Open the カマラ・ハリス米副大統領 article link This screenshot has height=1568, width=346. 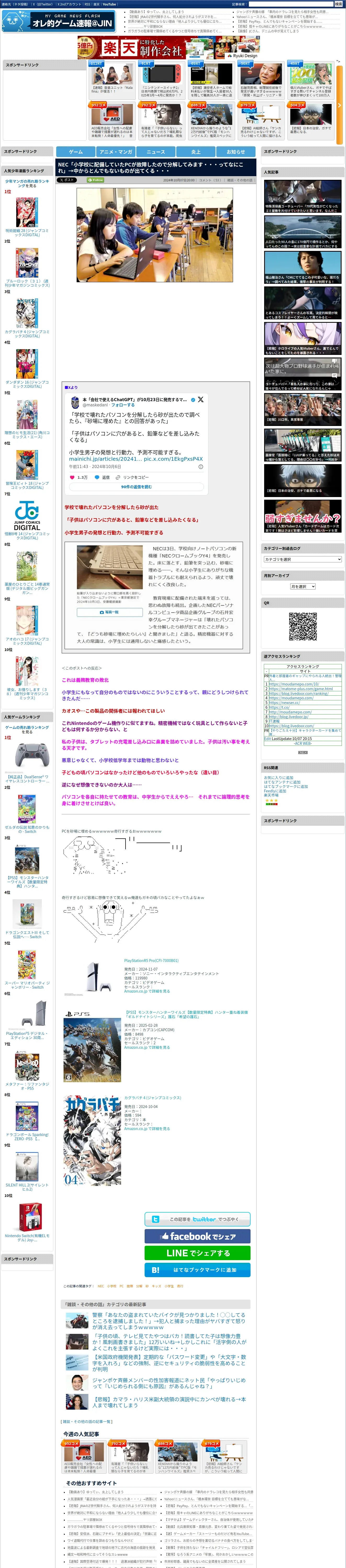pyautogui.click(x=169, y=1402)
